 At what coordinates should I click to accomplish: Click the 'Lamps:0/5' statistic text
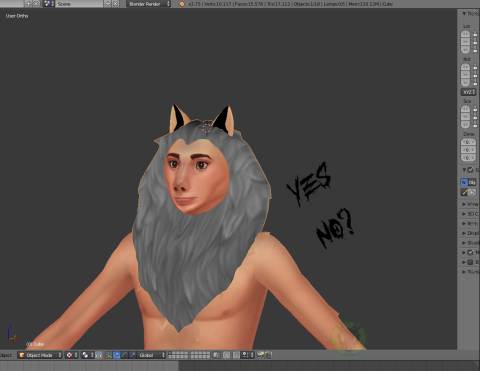click(335, 4)
